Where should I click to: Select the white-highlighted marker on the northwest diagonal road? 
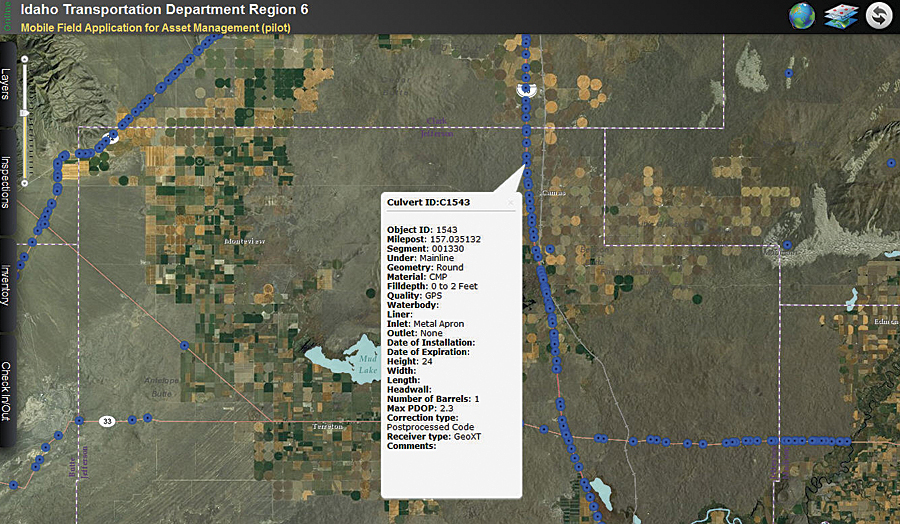112,136
